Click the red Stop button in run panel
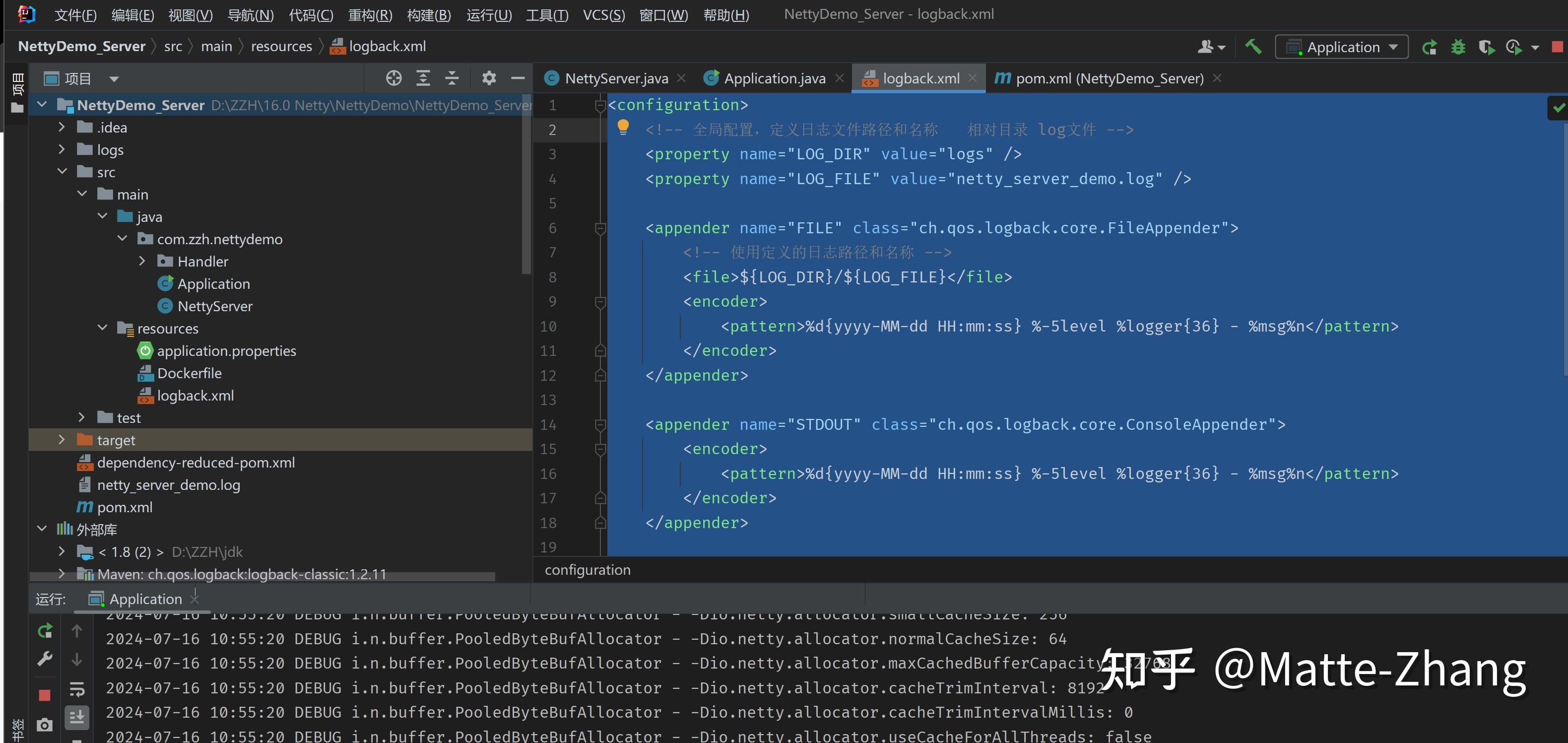 (45, 695)
